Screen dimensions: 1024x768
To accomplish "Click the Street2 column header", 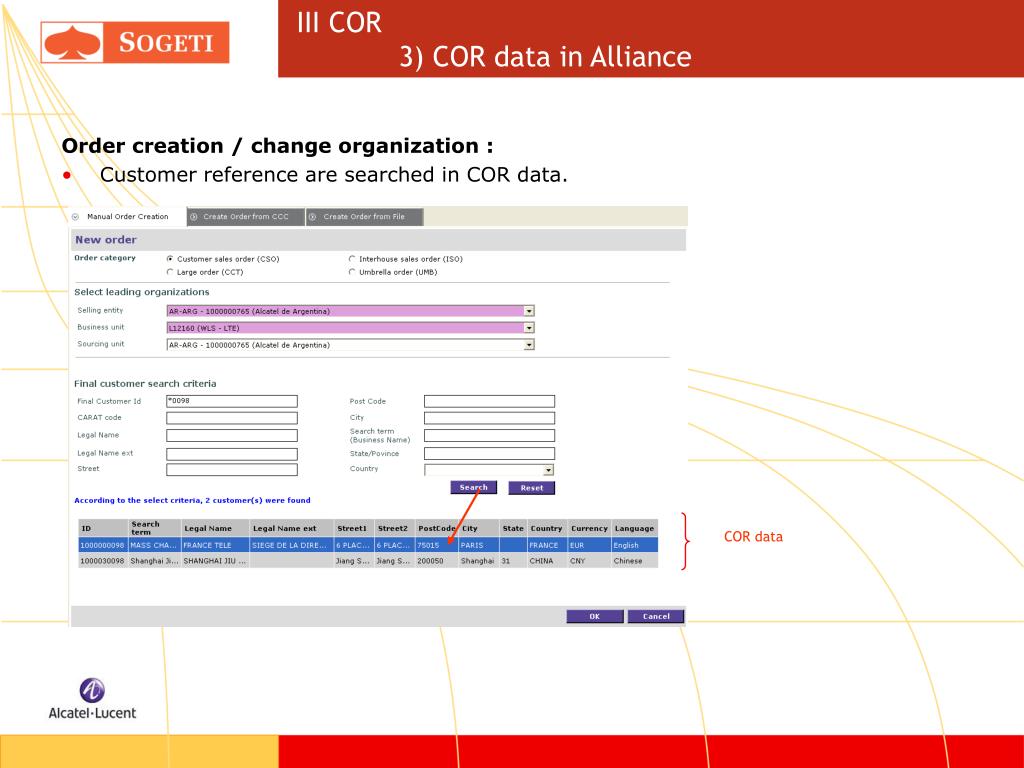I will point(394,528).
